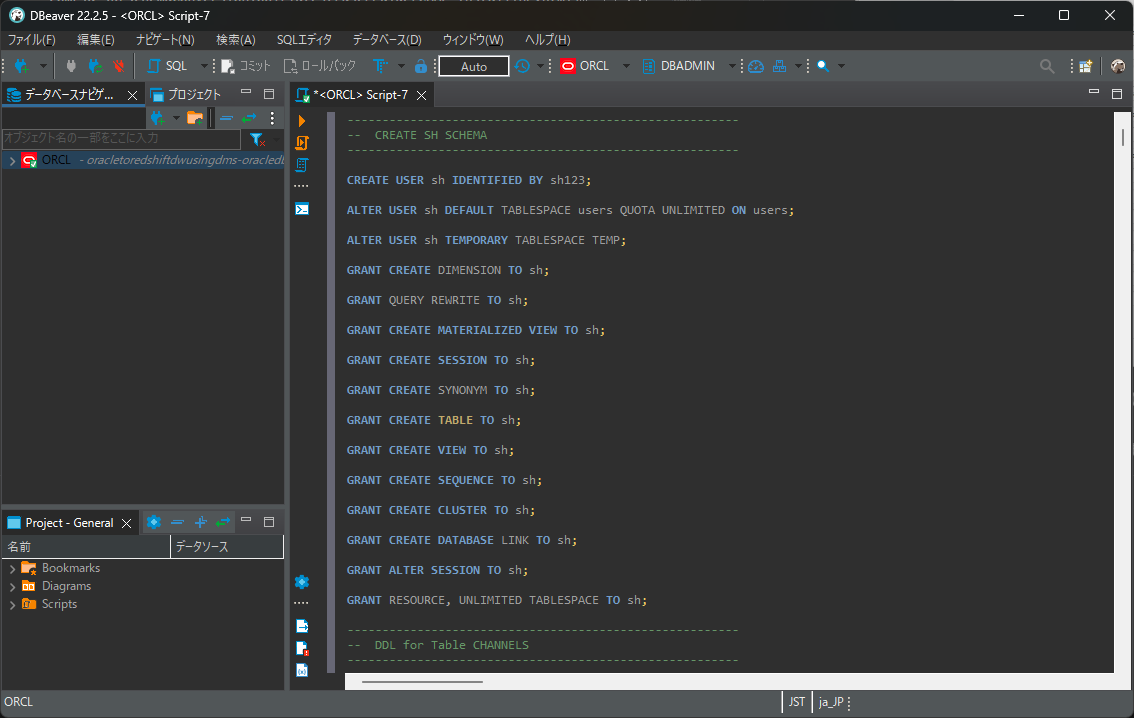
Task: Open the データベース(D) menu
Action: click(387, 40)
